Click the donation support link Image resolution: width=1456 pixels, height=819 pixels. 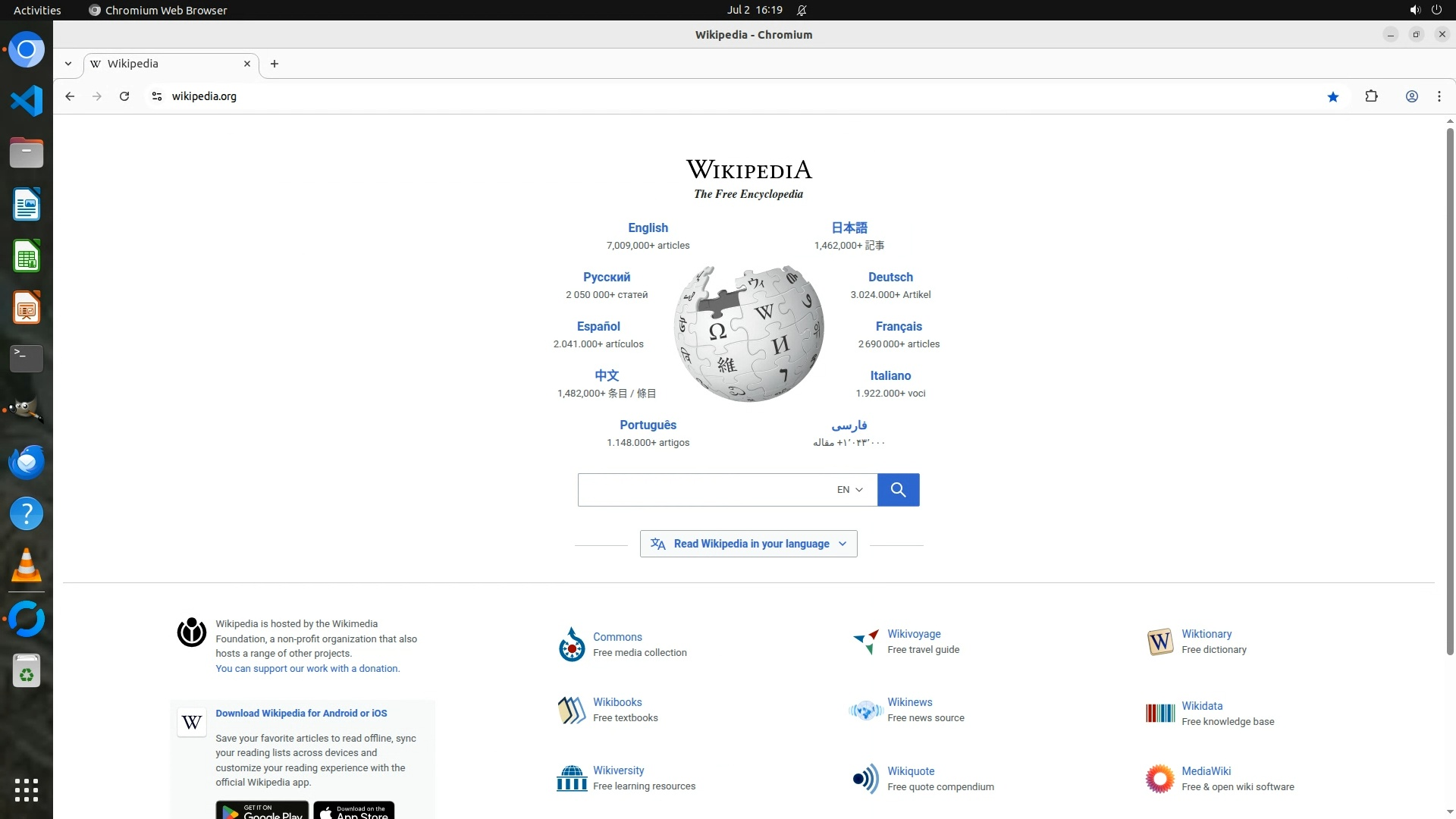pos(307,669)
